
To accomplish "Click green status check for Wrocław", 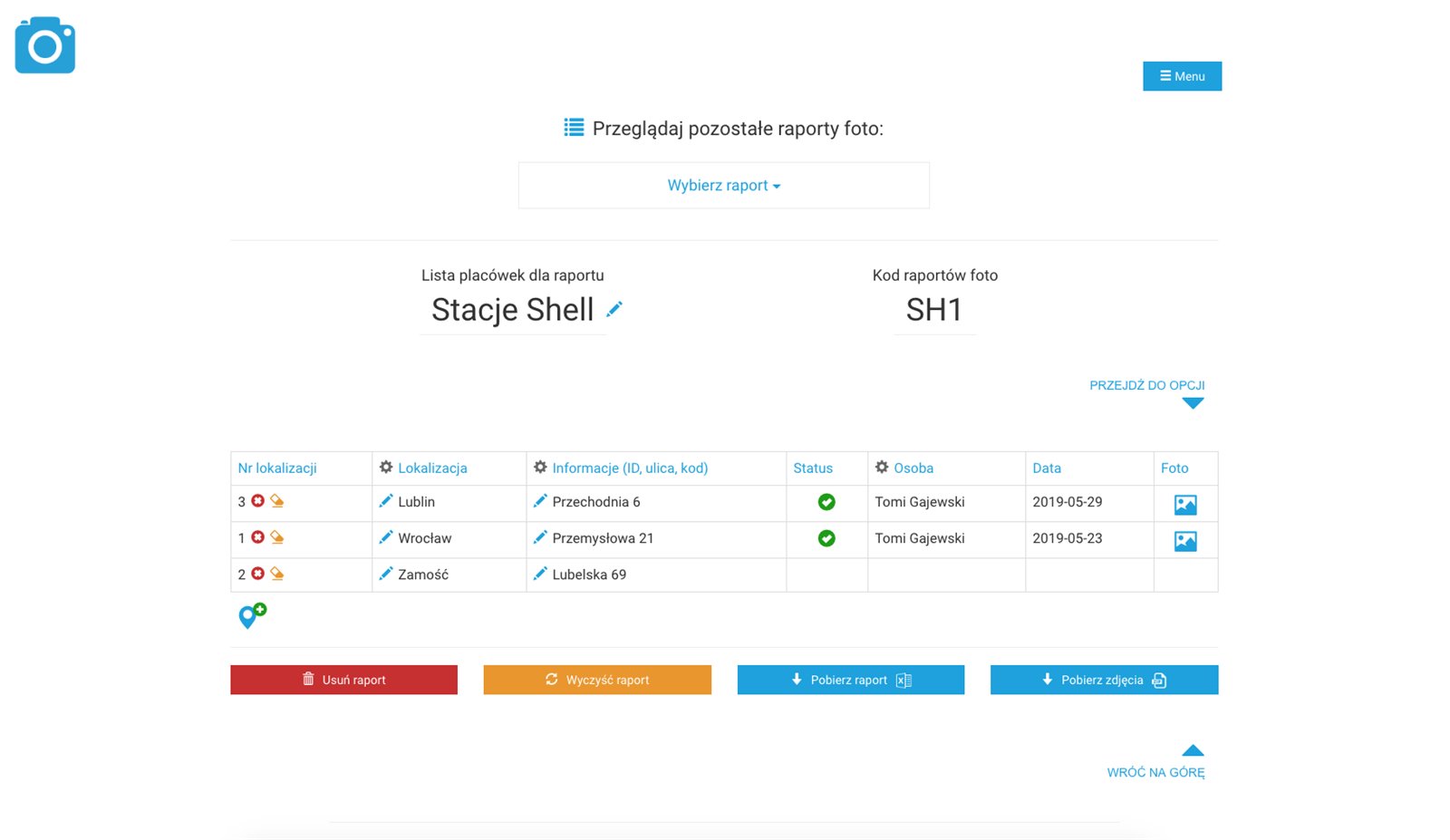I will (826, 538).
